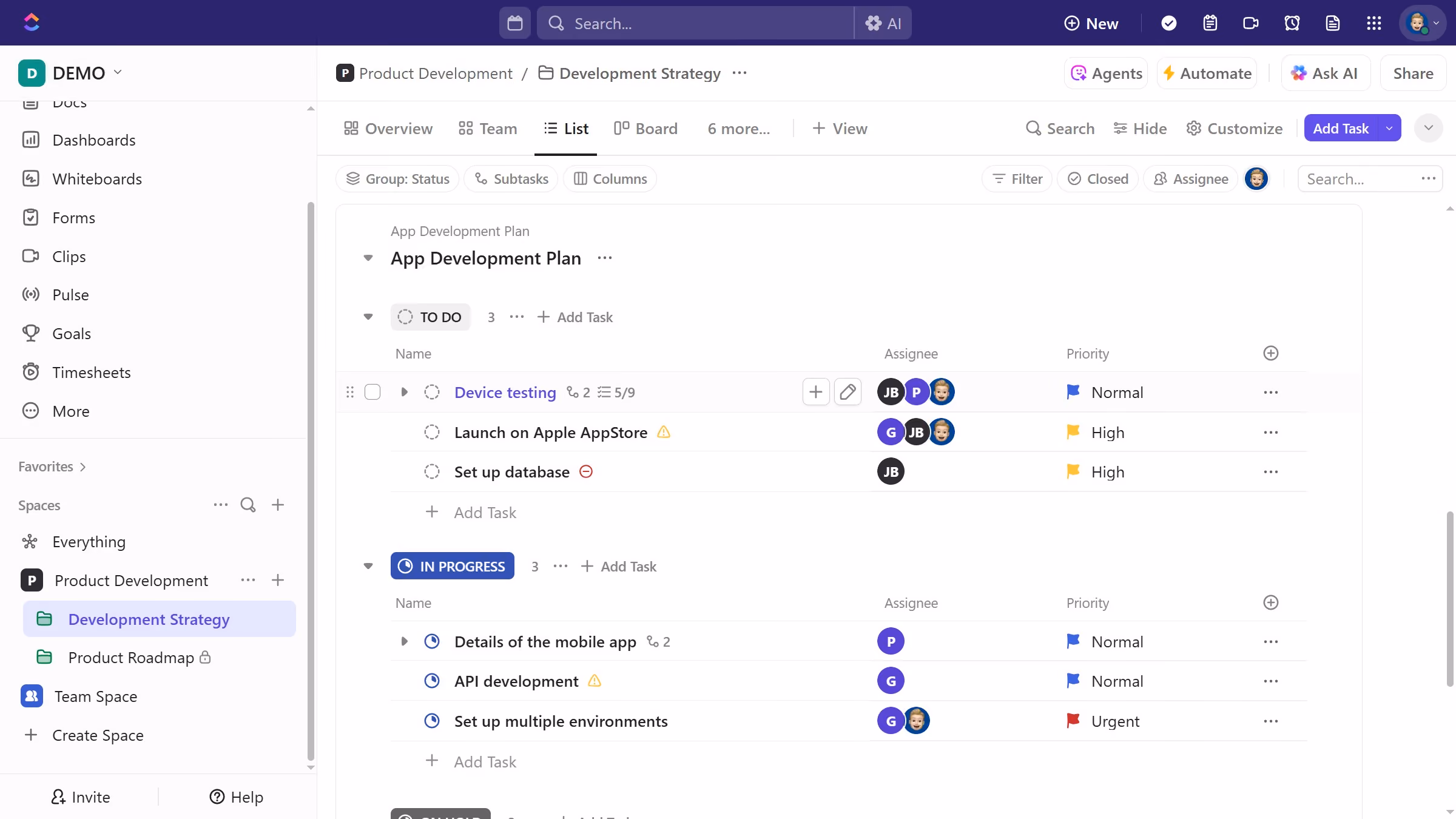The height and width of the screenshot is (819, 1456).
Task: Toggle the Closed tasks filter
Action: (1097, 179)
